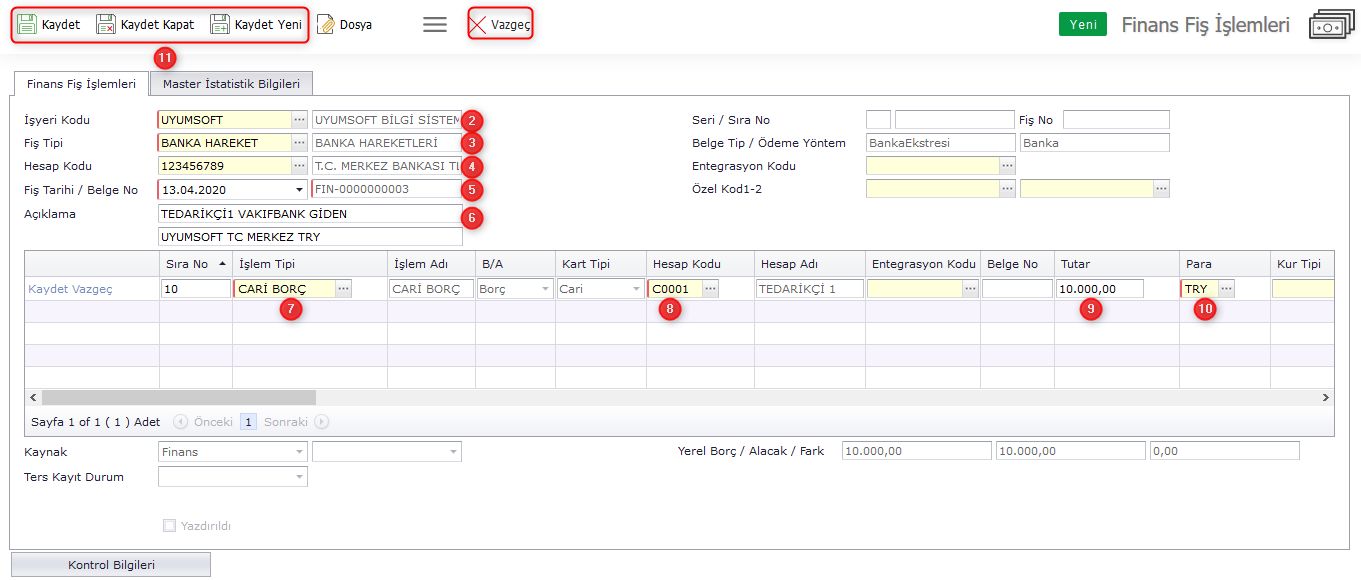Open lookup button beside İşyeri Kodu
This screenshot has height=580, width=1361.
click(x=299, y=120)
